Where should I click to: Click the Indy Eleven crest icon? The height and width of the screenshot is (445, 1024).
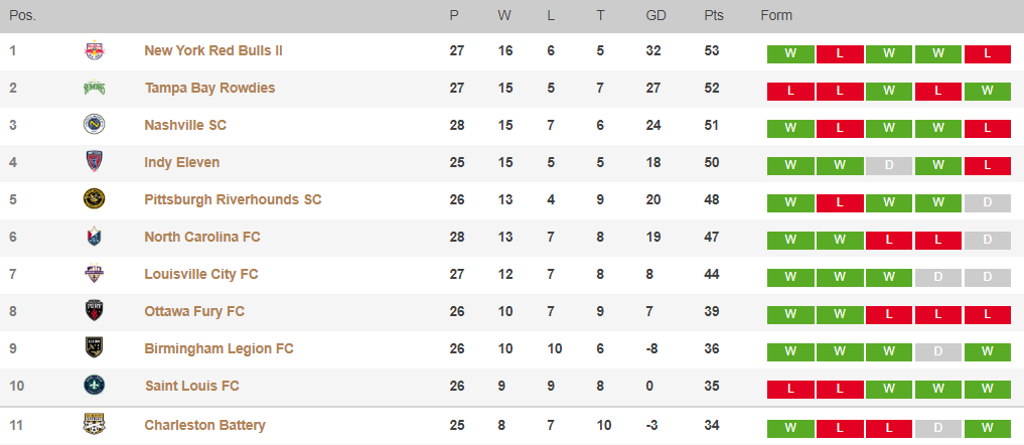95,161
